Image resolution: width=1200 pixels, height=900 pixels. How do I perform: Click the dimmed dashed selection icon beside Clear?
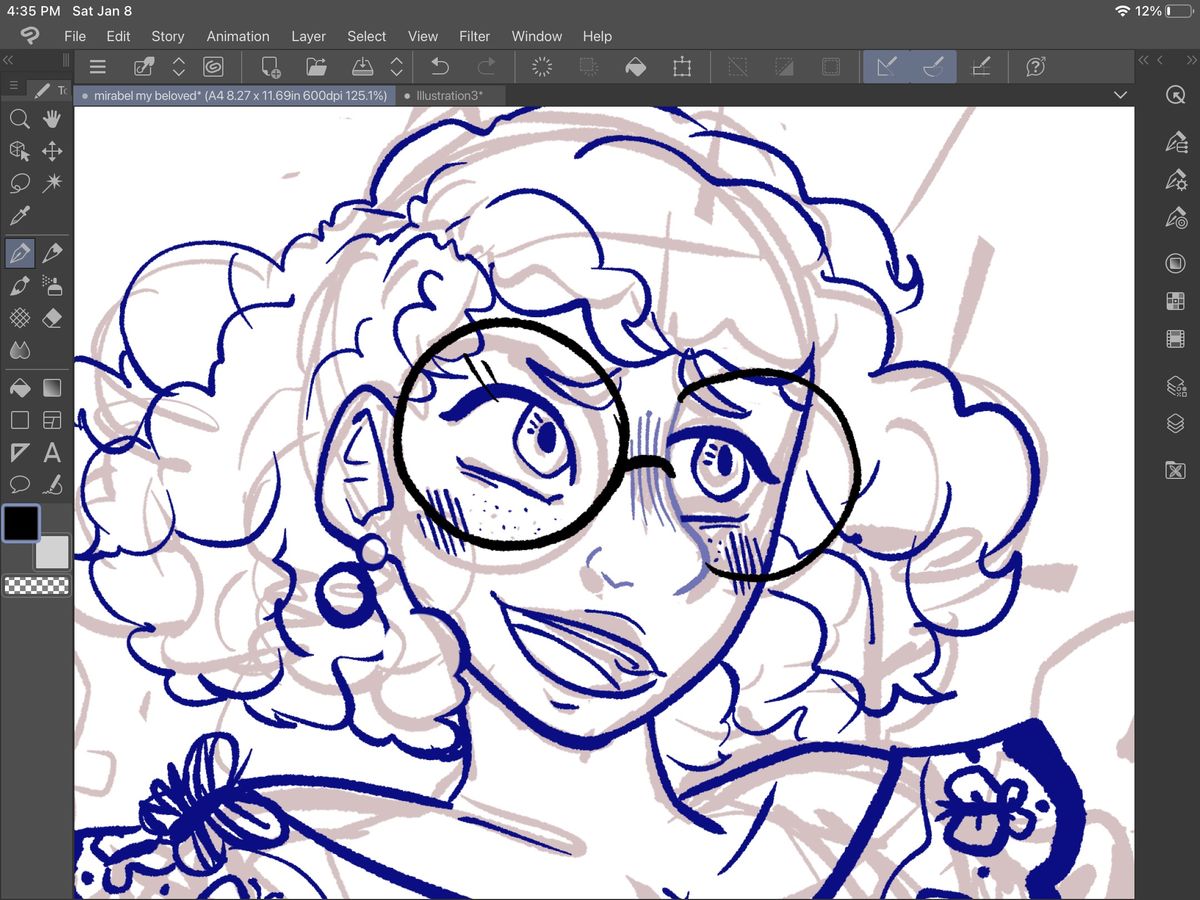[589, 67]
